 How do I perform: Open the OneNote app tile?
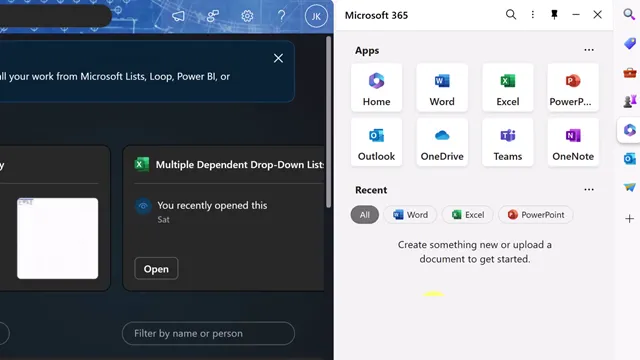pos(573,142)
